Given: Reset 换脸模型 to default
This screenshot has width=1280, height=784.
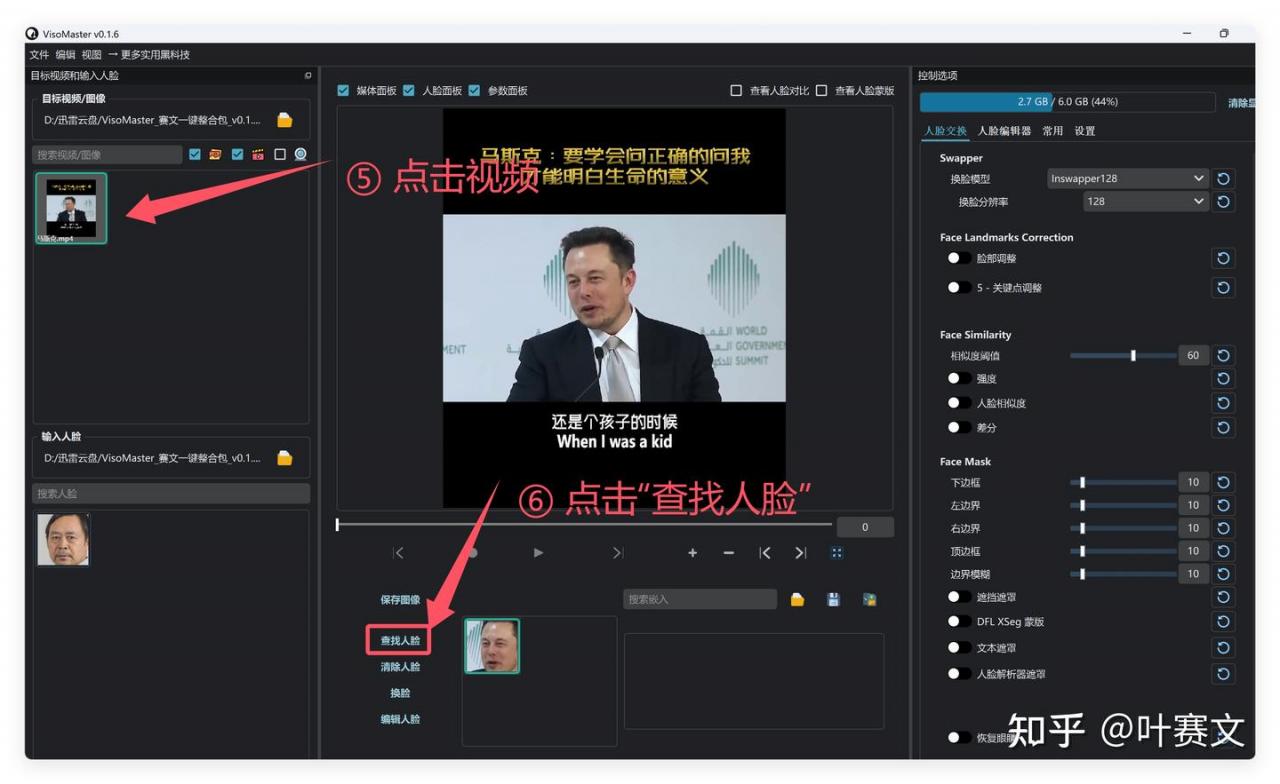Looking at the screenshot, I should tap(1223, 178).
